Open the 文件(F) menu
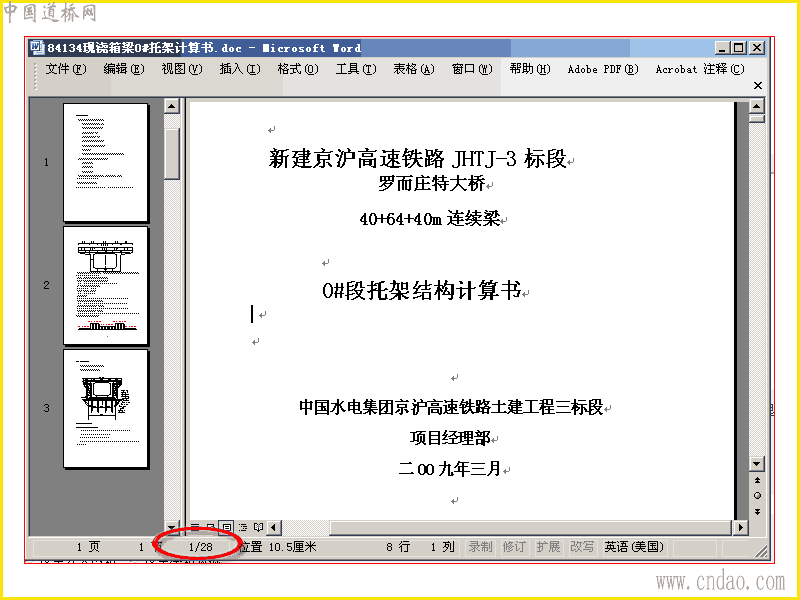The height and width of the screenshot is (600, 800). click(66, 69)
